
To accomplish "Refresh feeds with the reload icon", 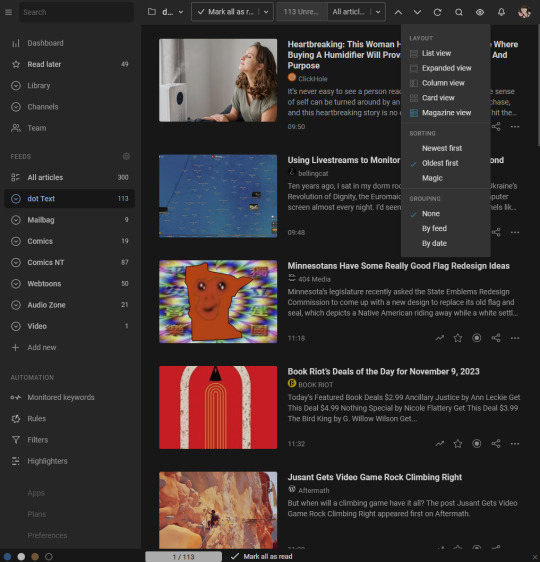I will 437,12.
